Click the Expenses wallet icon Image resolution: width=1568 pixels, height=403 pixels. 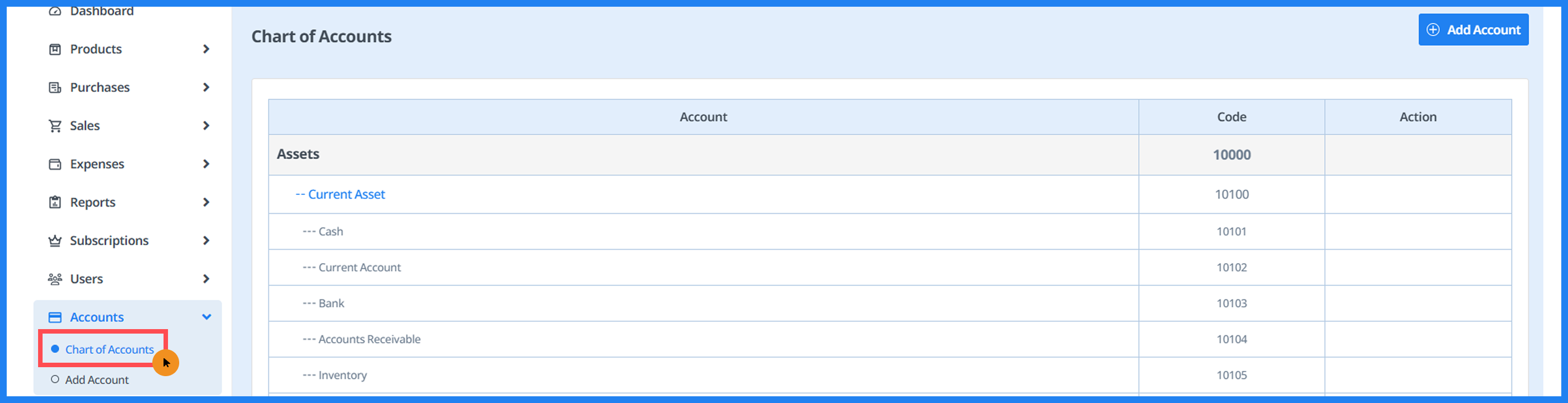(x=55, y=165)
